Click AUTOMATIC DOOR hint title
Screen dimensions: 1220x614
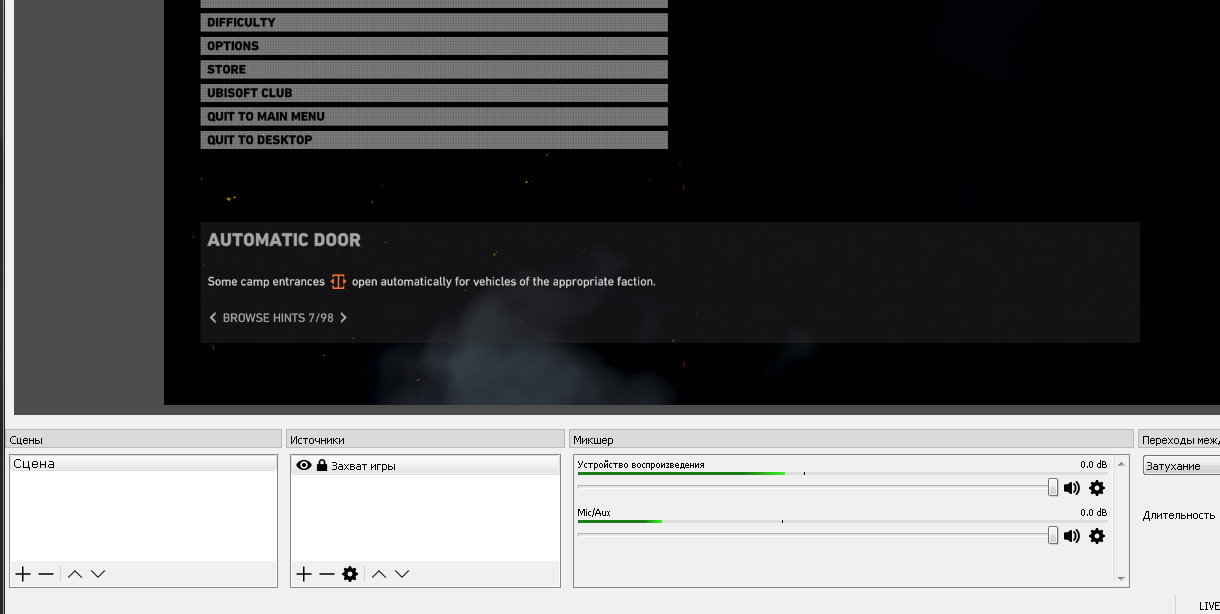coord(284,240)
